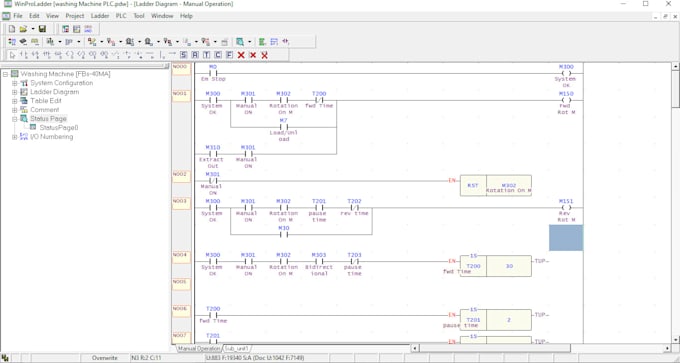Select Washing Machine [FBs-40MA] root item
The width and height of the screenshot is (680, 363).
[x=65, y=74]
